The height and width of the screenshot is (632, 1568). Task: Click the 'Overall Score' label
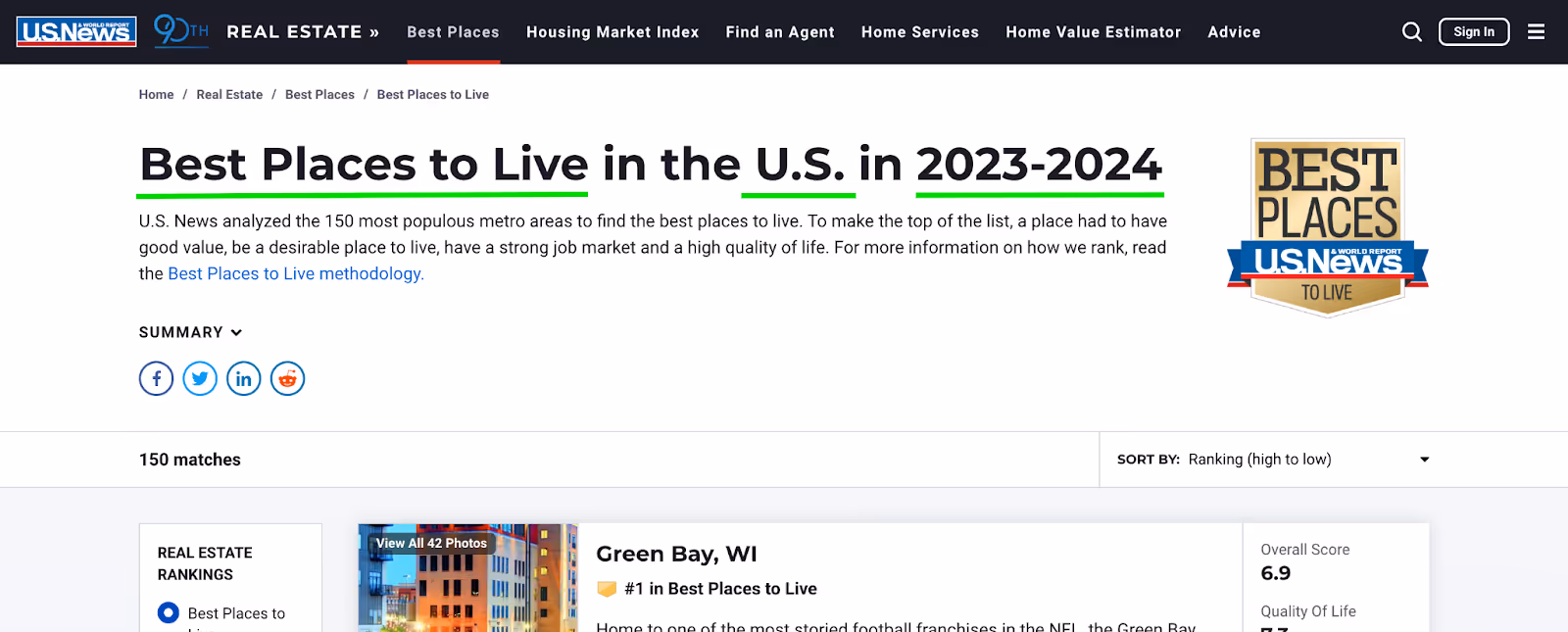(1305, 550)
